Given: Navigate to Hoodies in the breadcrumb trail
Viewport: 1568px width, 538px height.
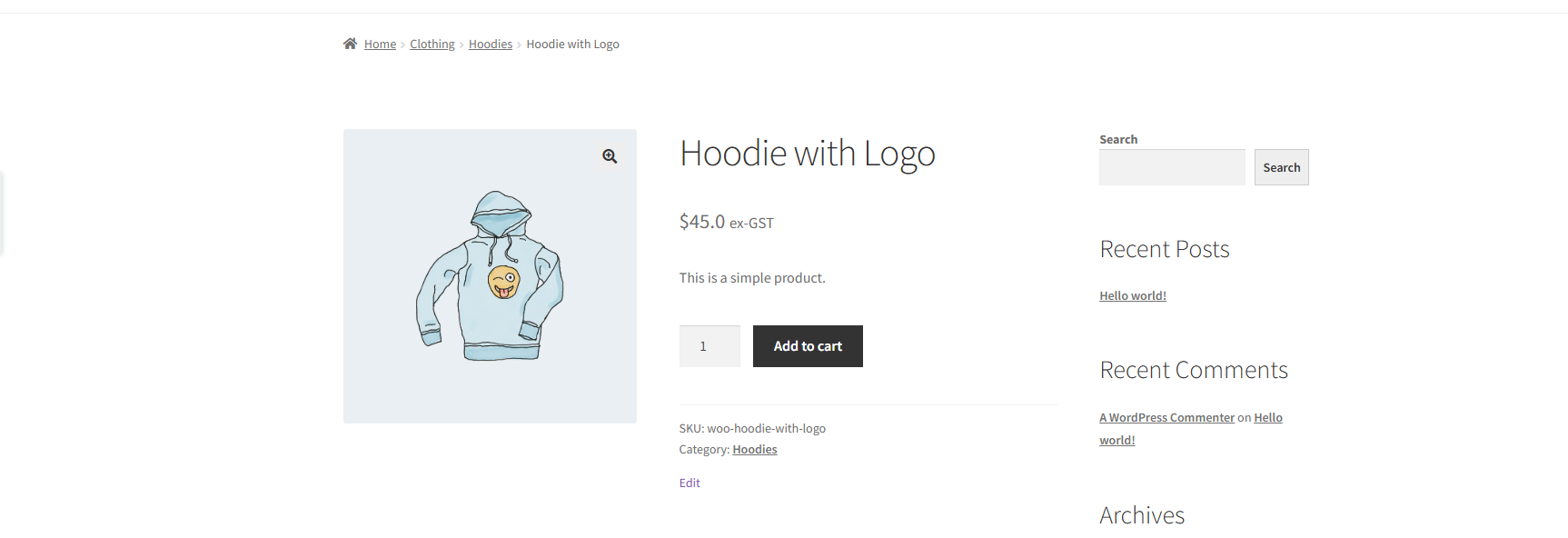Looking at the screenshot, I should tap(491, 45).
